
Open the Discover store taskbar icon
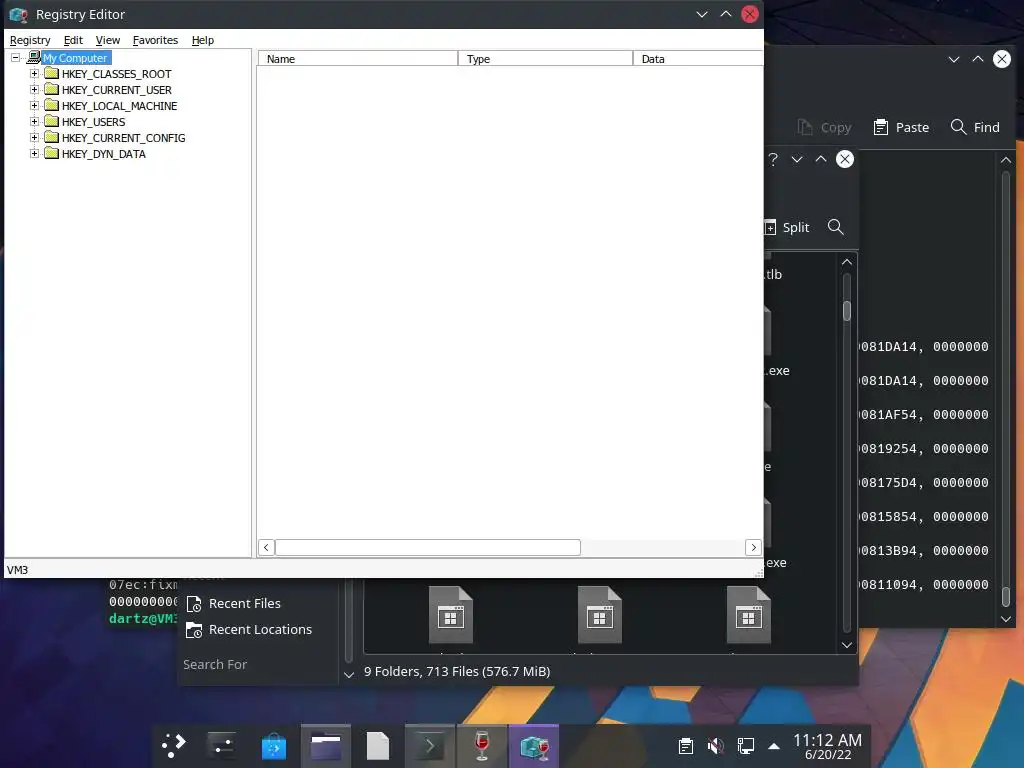[x=274, y=745]
